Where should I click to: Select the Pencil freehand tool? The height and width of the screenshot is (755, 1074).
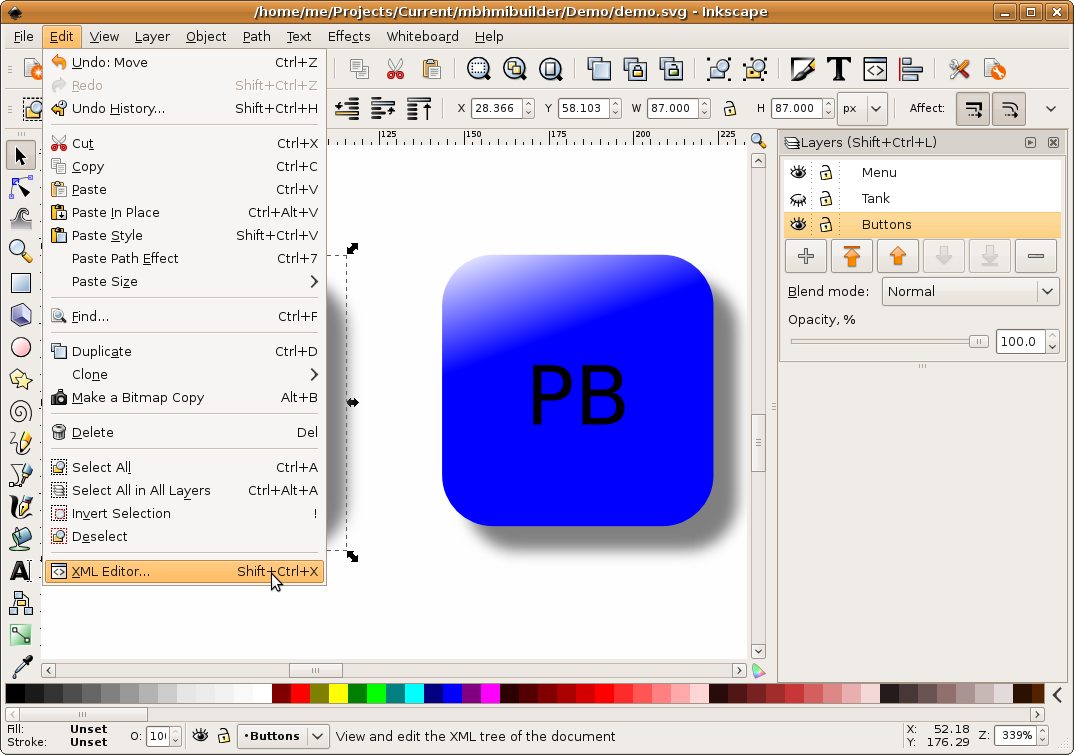click(21, 443)
